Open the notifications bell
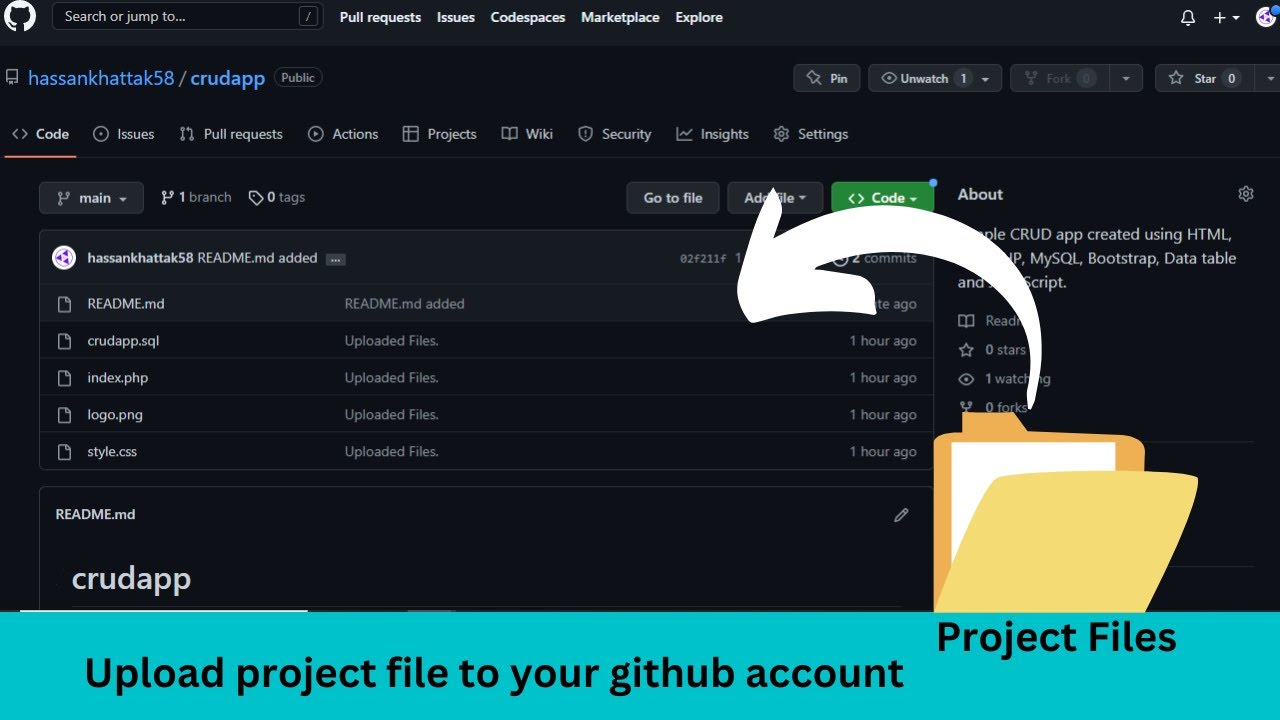The width and height of the screenshot is (1280, 720). (1188, 17)
